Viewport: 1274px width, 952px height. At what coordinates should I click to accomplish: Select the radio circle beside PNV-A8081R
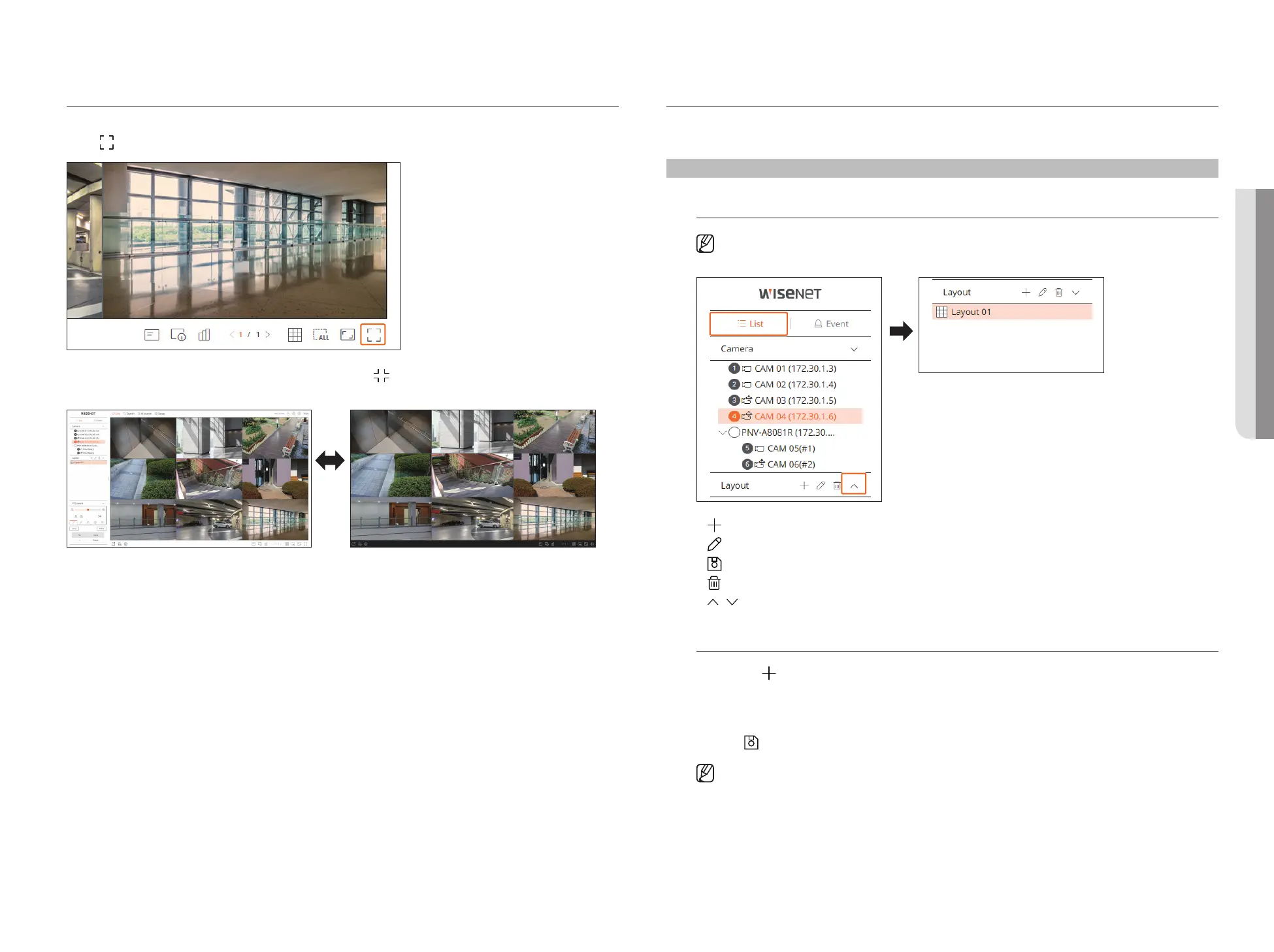point(734,432)
